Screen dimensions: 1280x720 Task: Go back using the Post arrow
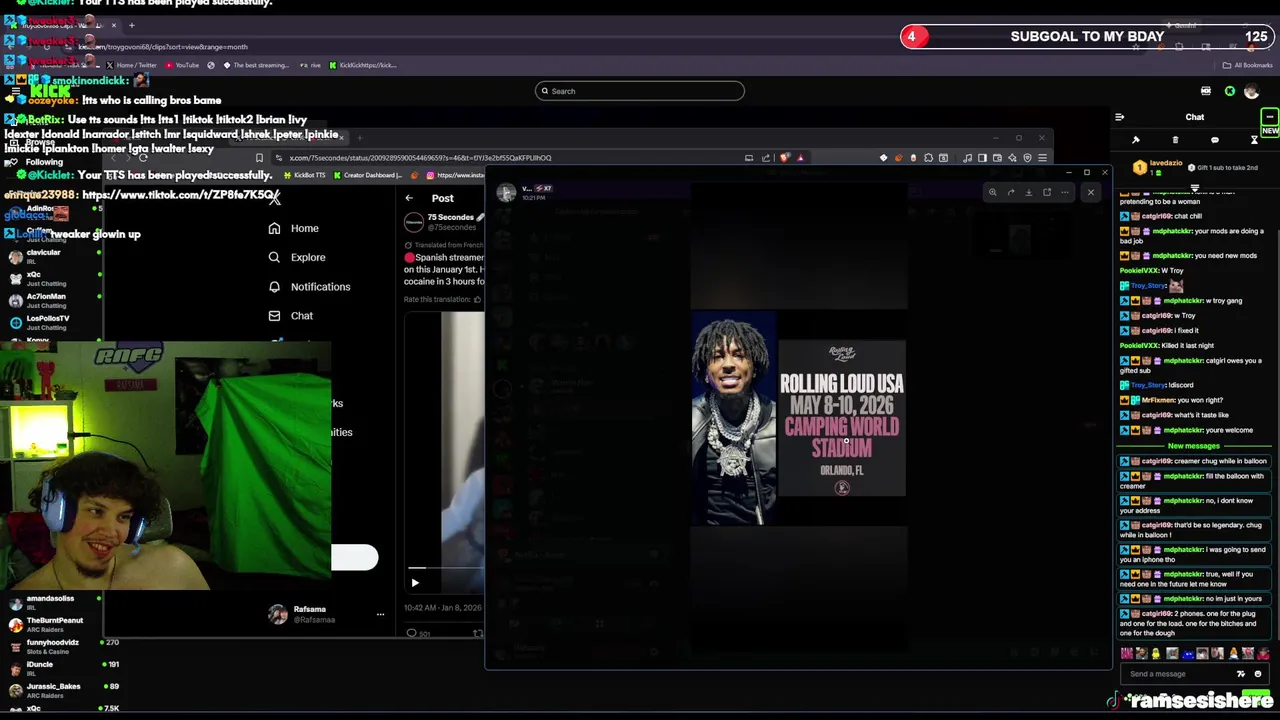409,198
